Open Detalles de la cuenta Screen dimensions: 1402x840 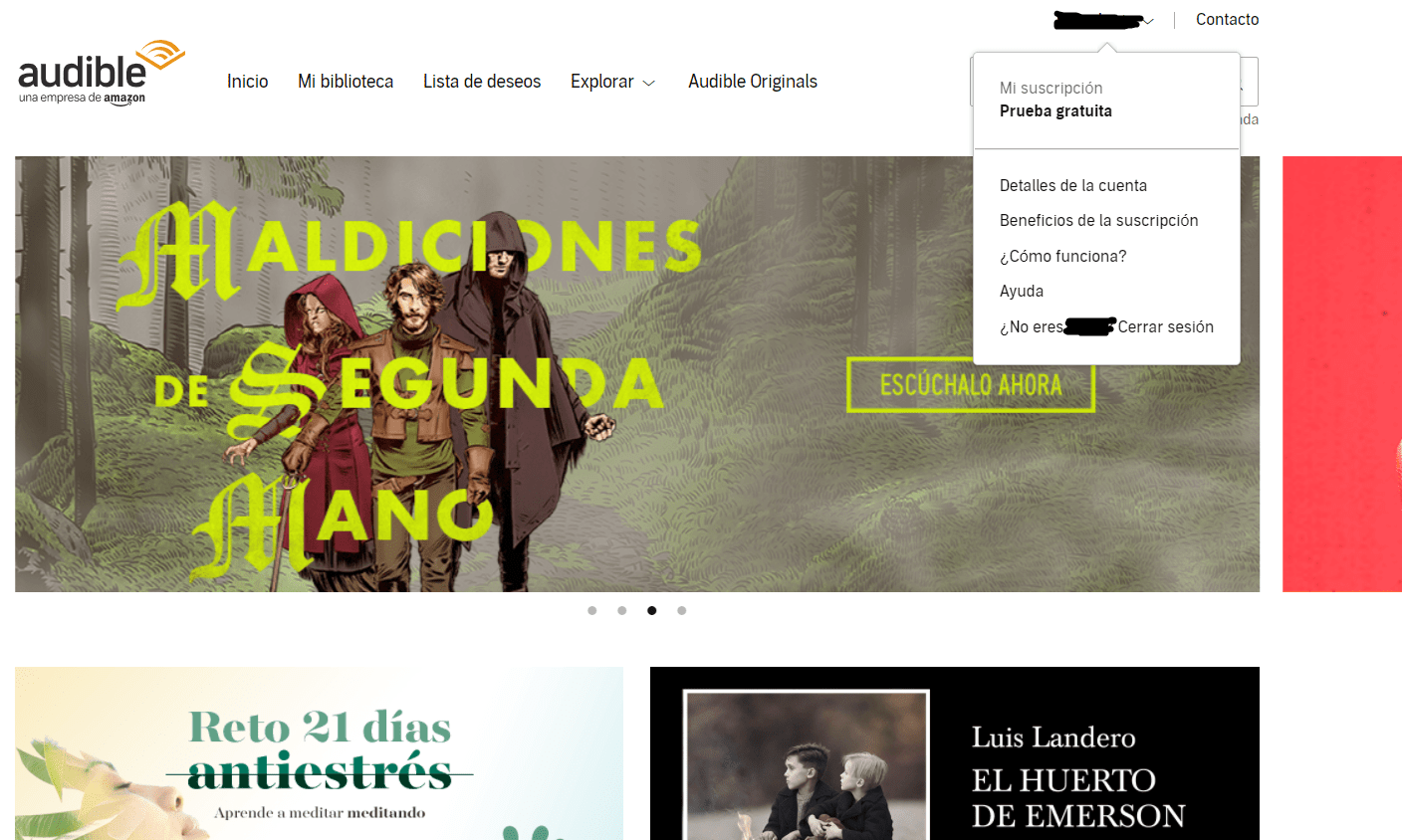[x=1073, y=186]
